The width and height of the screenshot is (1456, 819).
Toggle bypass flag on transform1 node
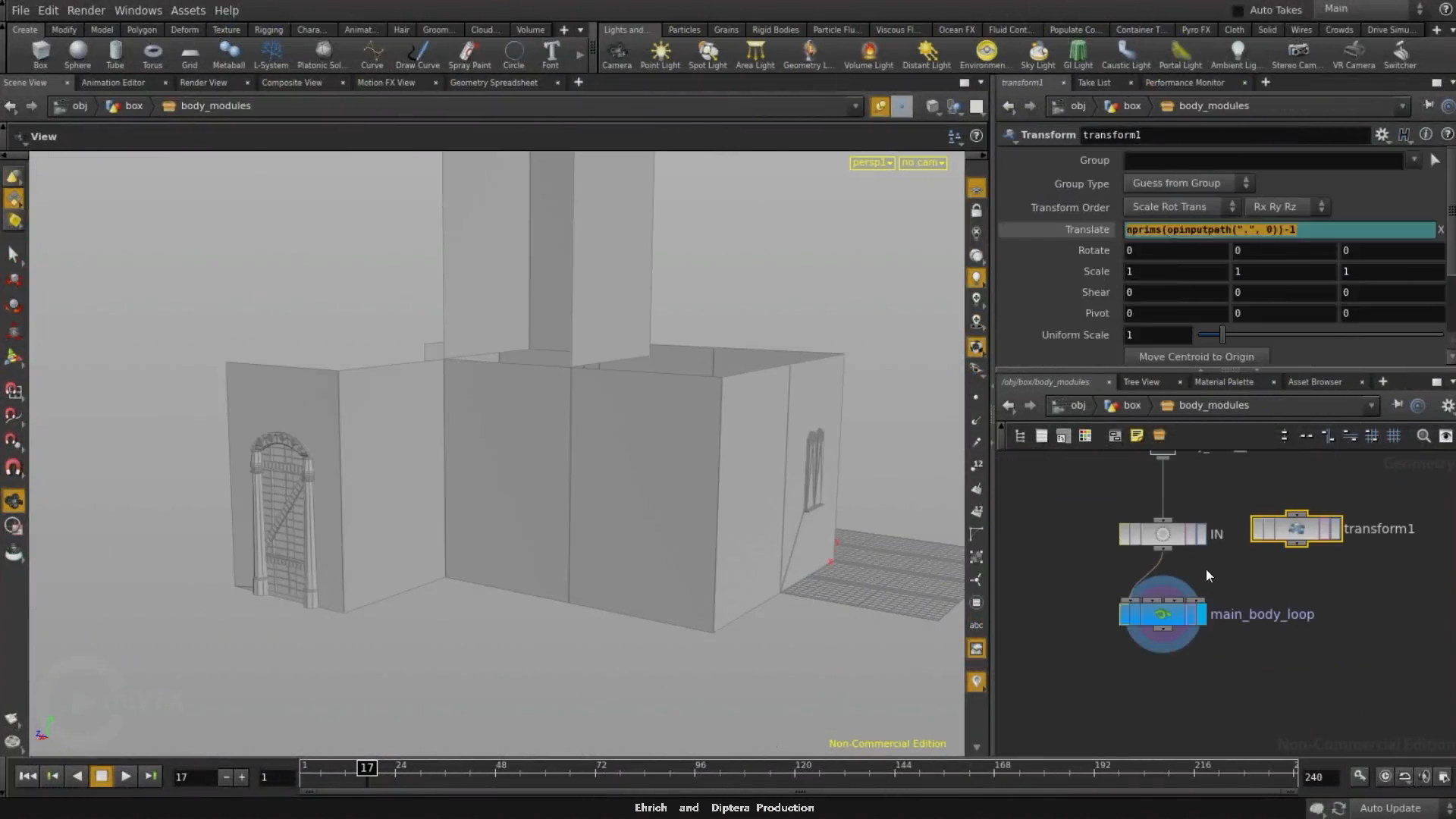point(1257,529)
